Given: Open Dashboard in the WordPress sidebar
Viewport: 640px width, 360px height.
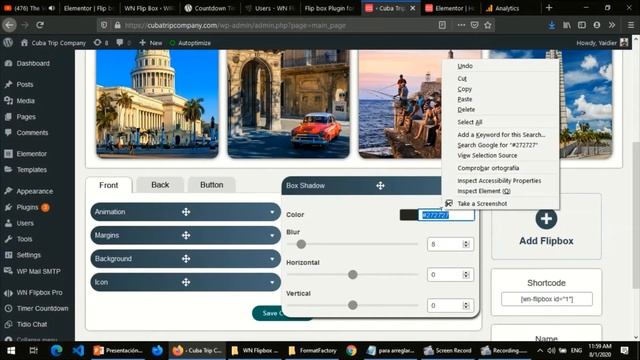Looking at the screenshot, I should coord(33,63).
